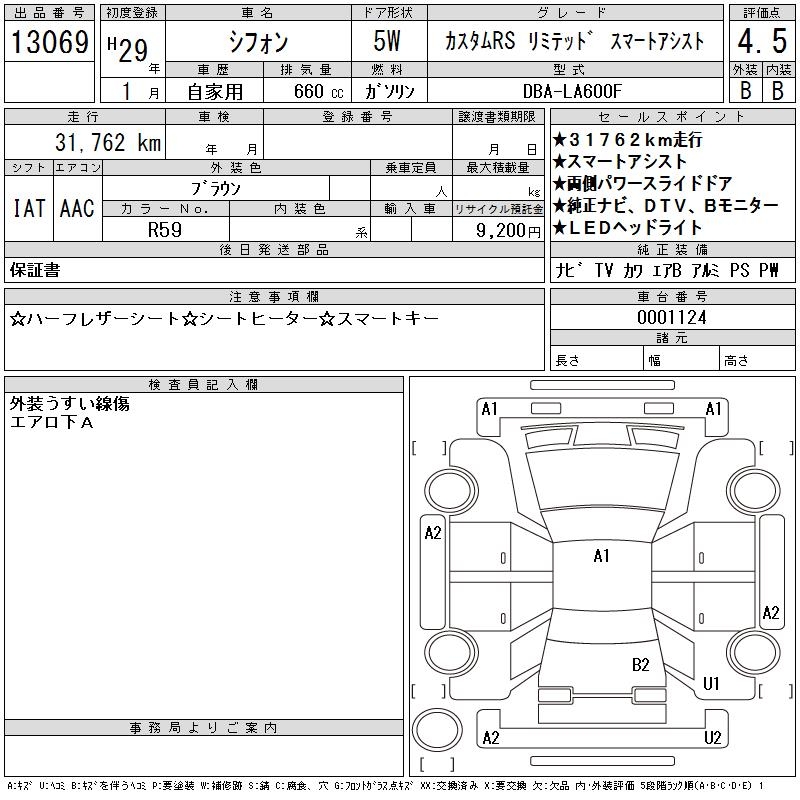Click the door shape 5W cell

point(389,41)
